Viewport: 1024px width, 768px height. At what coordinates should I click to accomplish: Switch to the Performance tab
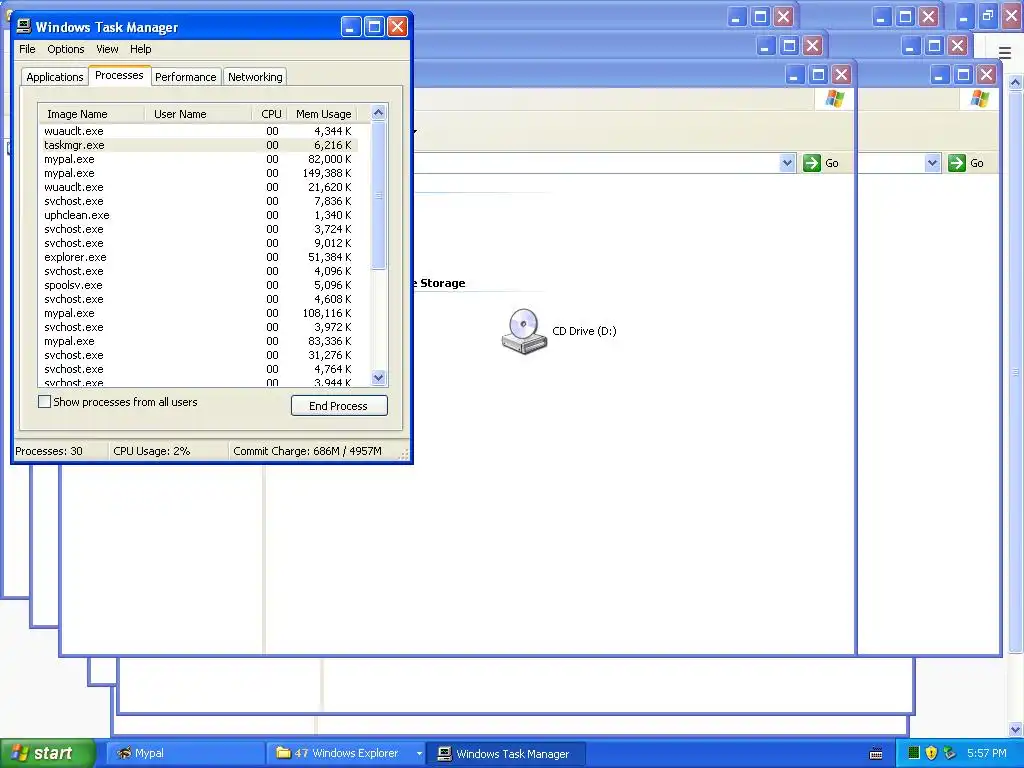[x=185, y=77]
